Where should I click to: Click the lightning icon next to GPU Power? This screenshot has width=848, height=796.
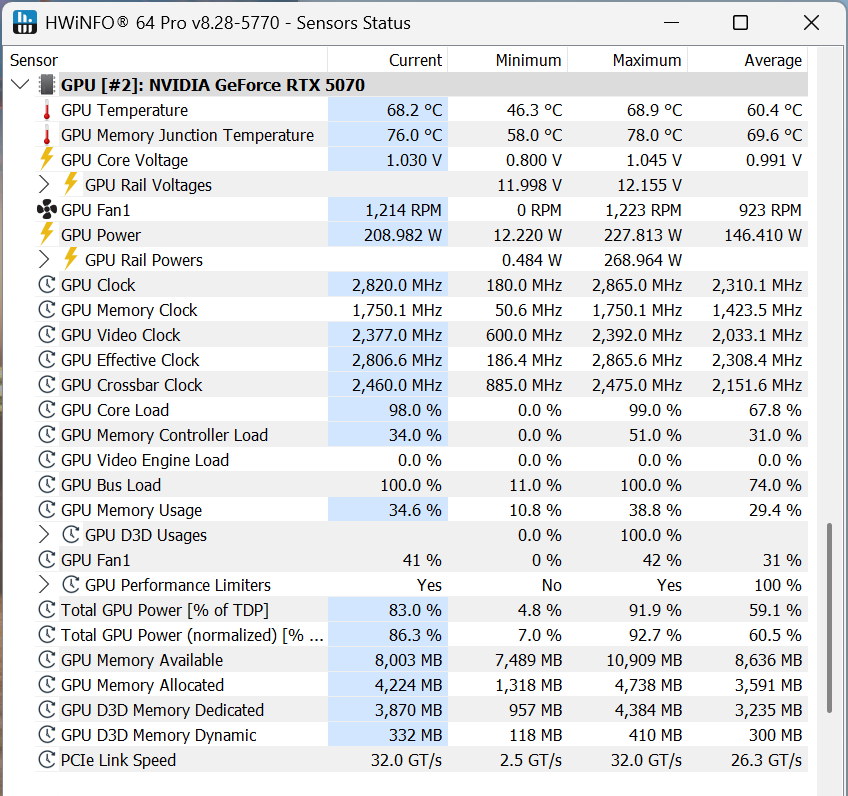pyautogui.click(x=46, y=235)
